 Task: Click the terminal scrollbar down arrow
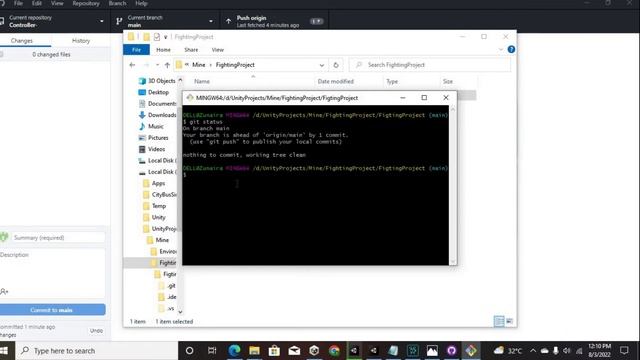[453, 262]
